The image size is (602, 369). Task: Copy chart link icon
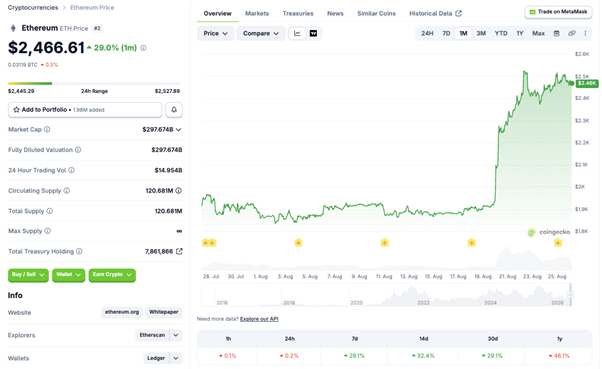[572, 33]
